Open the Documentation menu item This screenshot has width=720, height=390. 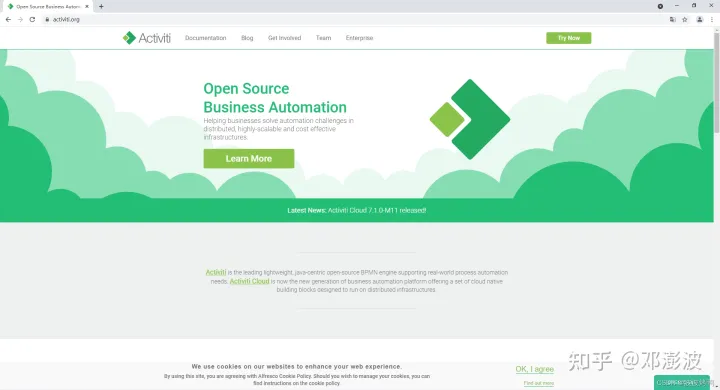205,38
